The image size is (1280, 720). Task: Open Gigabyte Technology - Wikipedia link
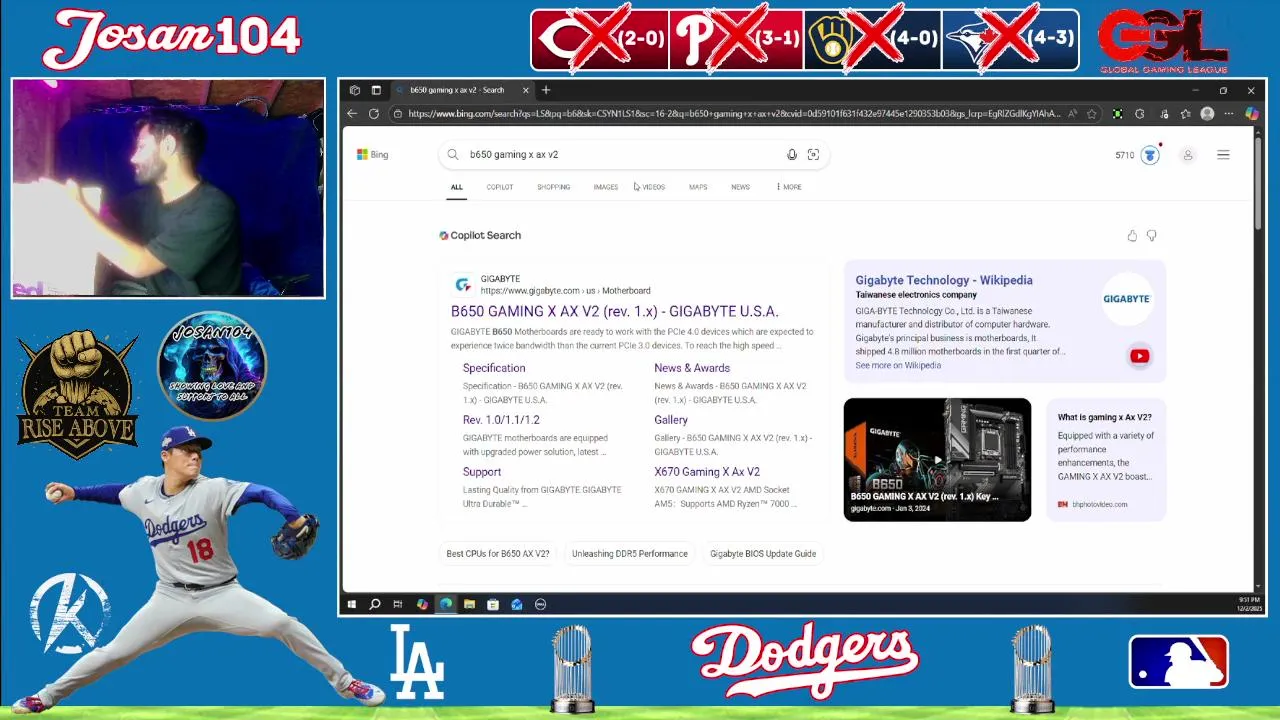point(944,281)
